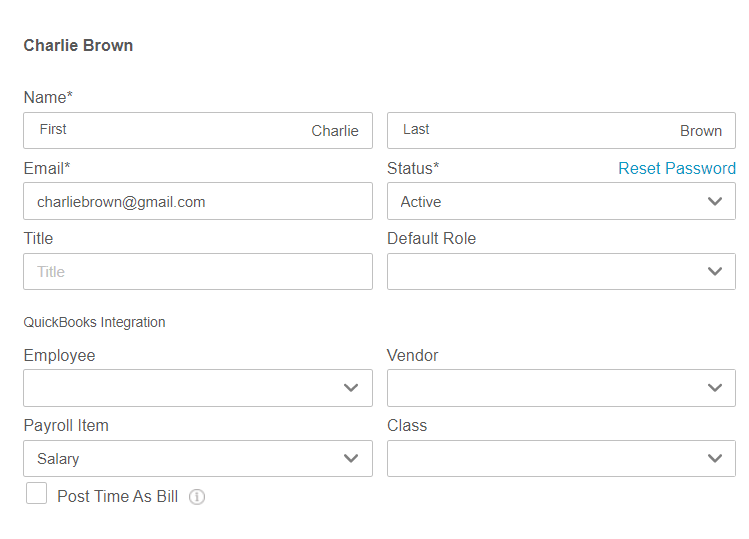Viewport: 749px width, 539px height.
Task: Click the chevron arrow in Class field
Action: click(x=715, y=458)
